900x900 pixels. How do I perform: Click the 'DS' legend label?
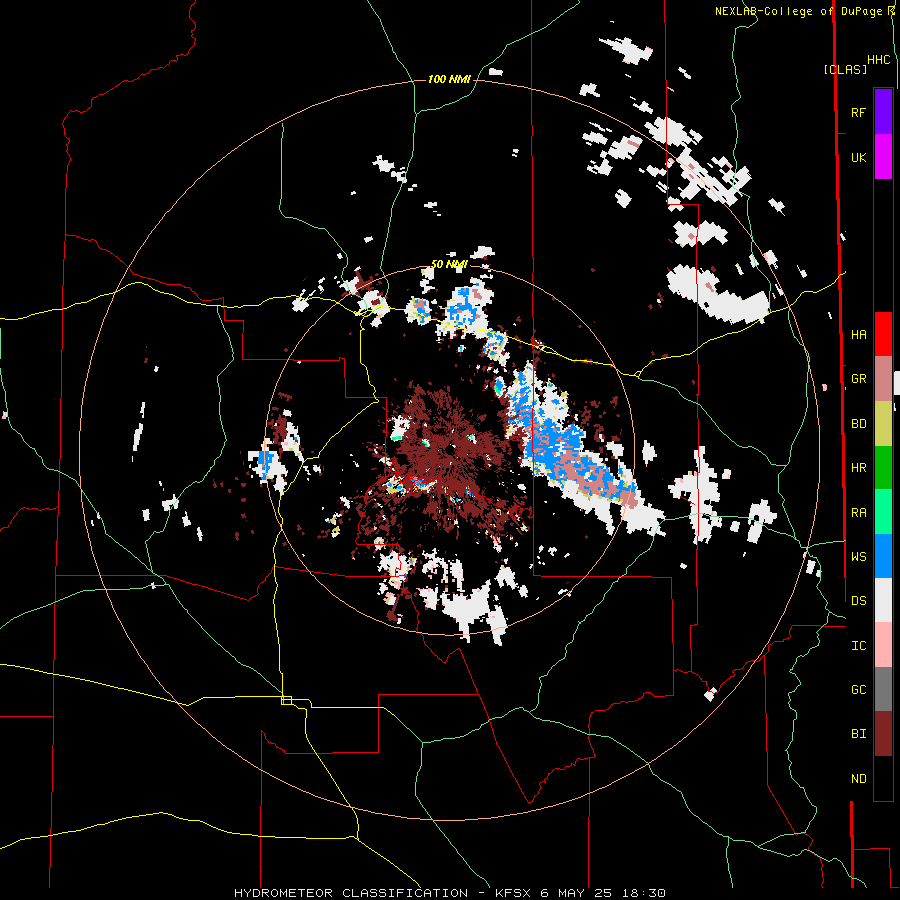click(858, 600)
